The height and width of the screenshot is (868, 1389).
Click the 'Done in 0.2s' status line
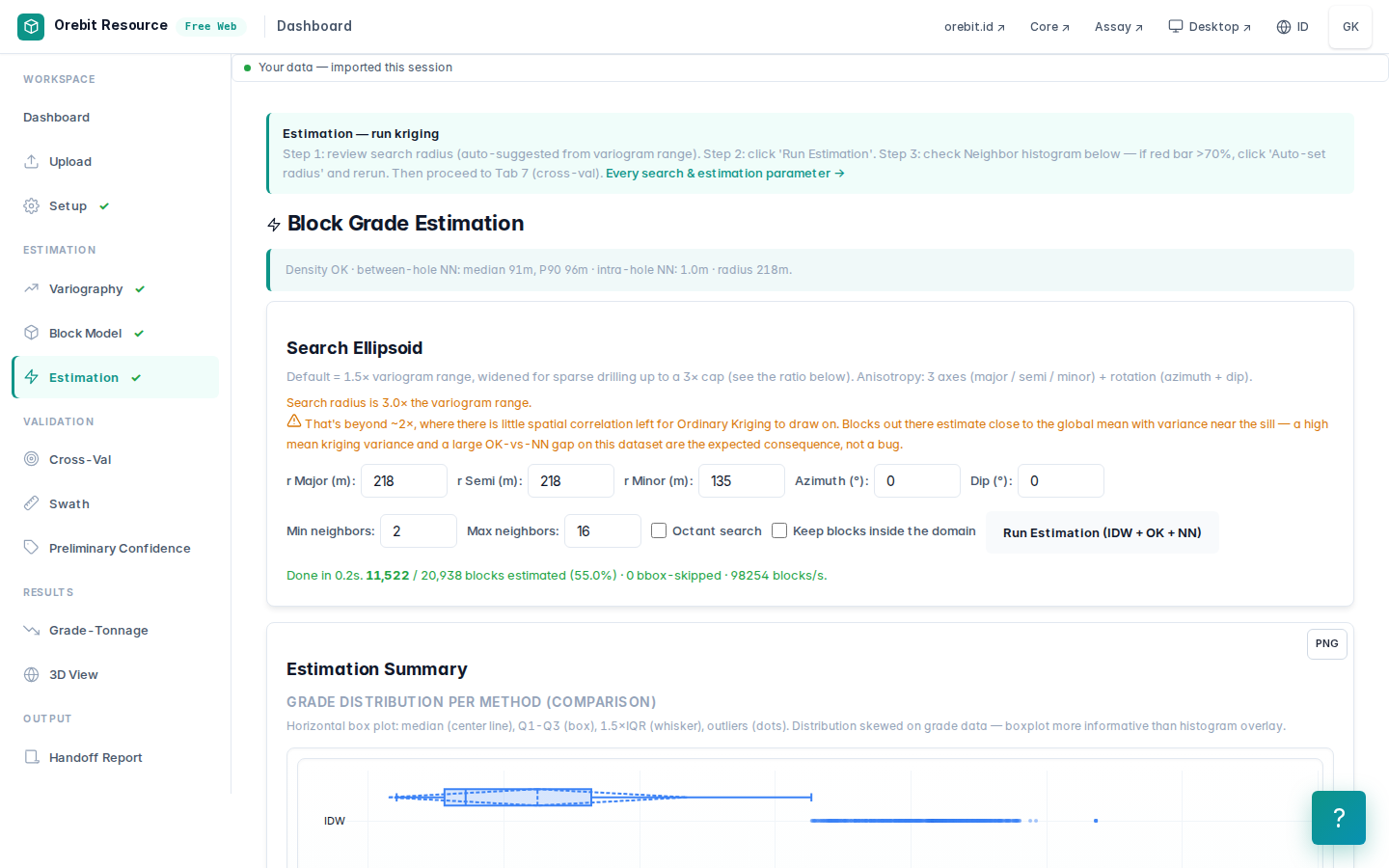(x=557, y=575)
